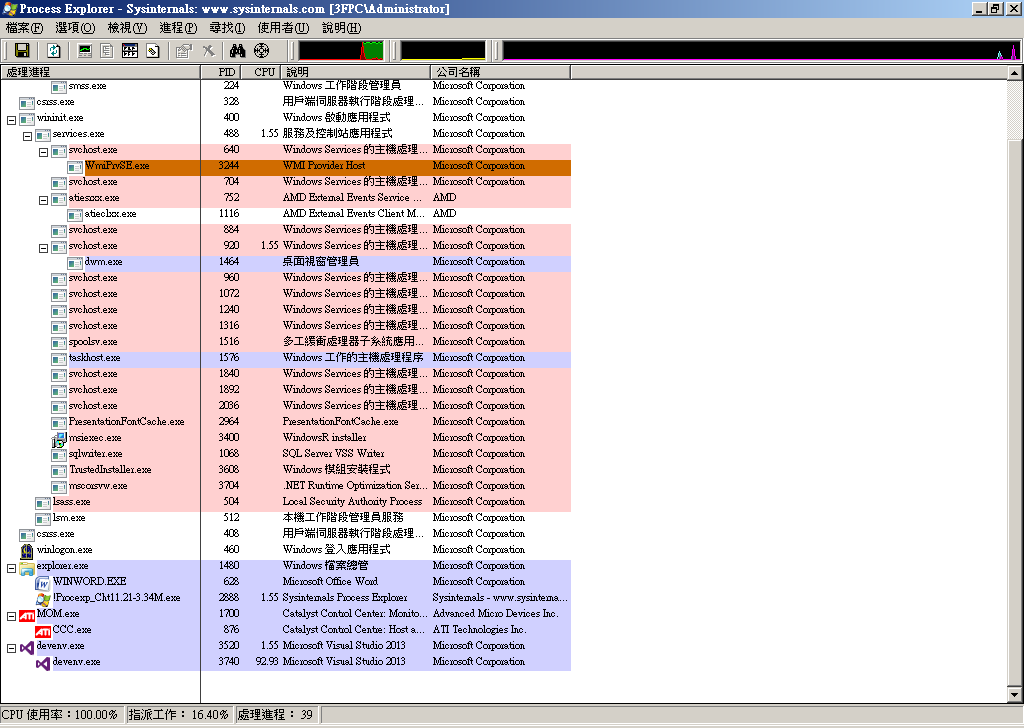Click the Find Window's Process target icon
The image size is (1024, 728).
[261, 51]
